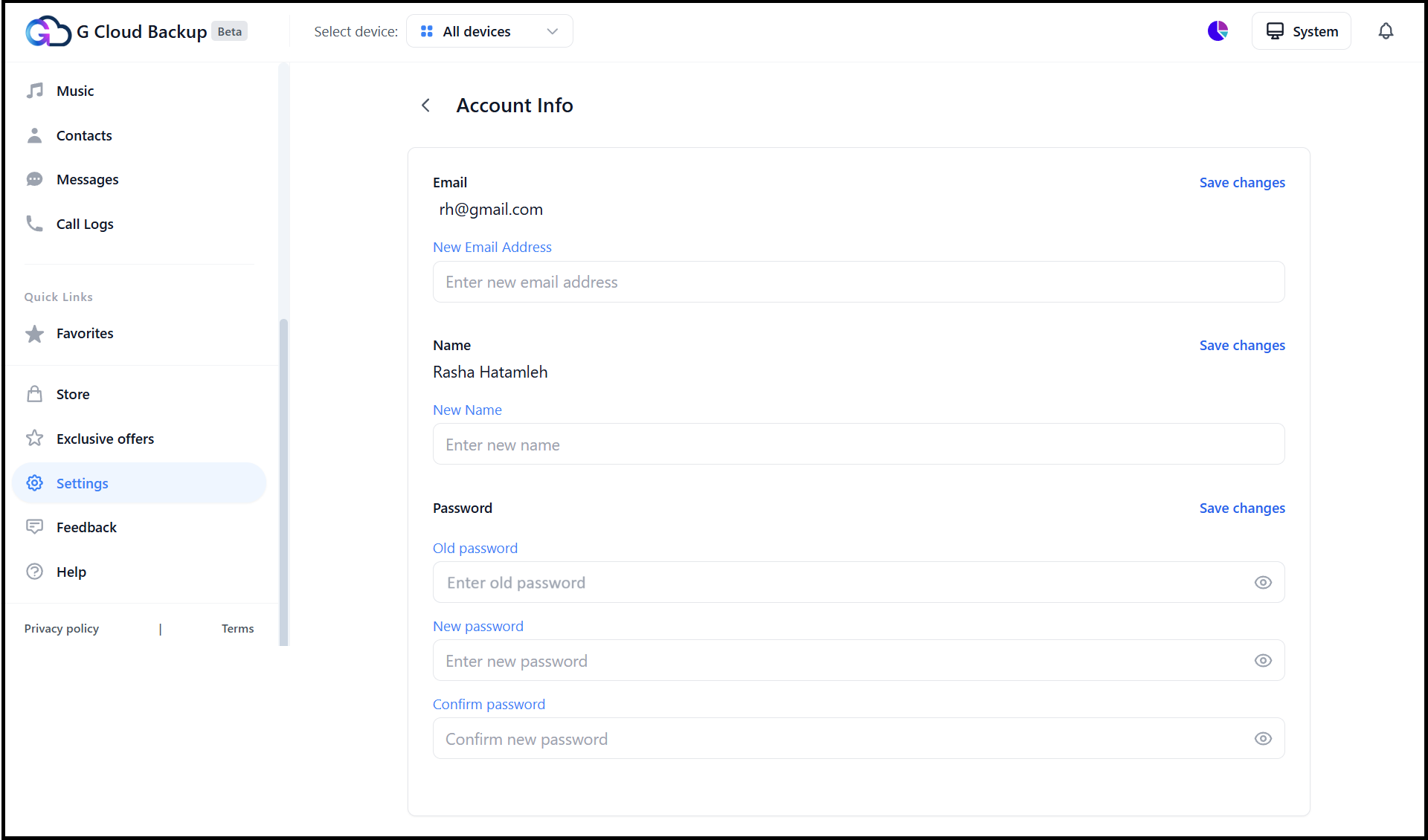
Task: Open the Favorites quick link
Action: [x=84, y=333]
